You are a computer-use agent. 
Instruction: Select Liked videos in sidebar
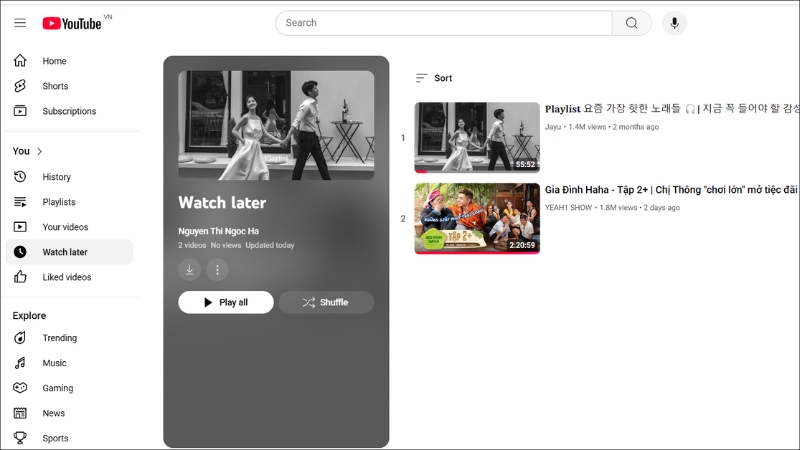coord(66,277)
